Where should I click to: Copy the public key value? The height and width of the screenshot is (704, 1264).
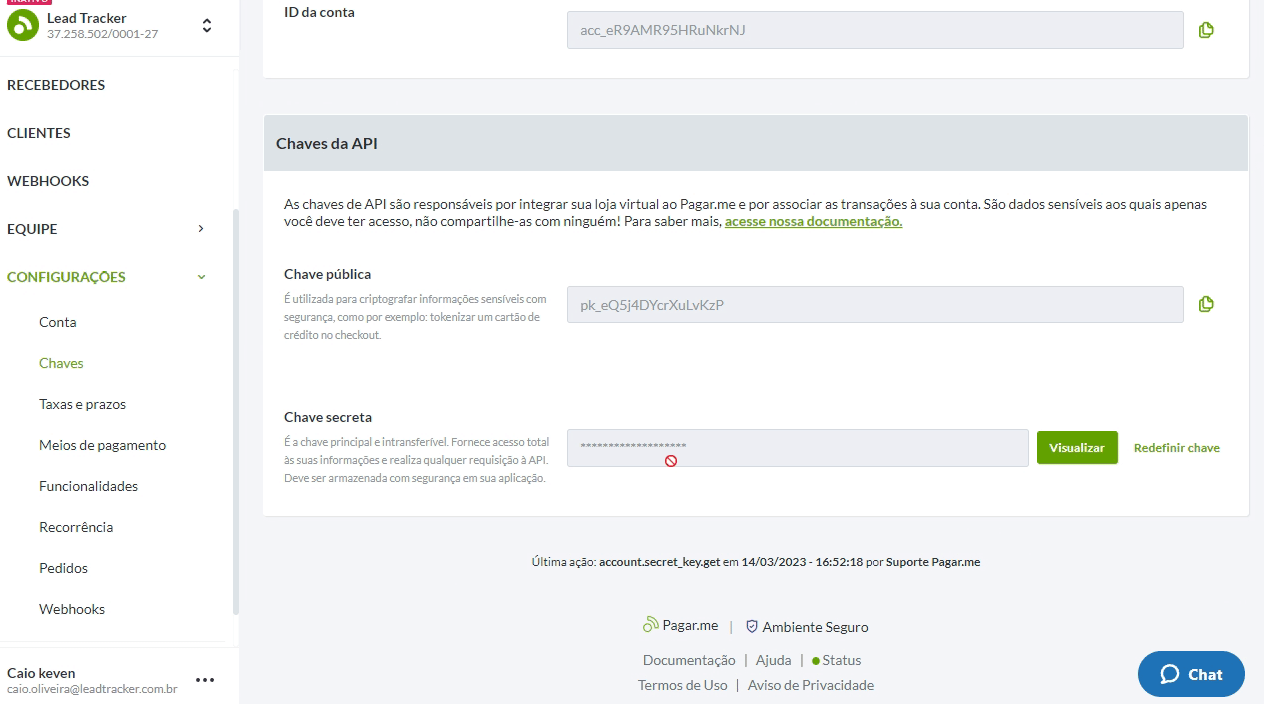1206,304
